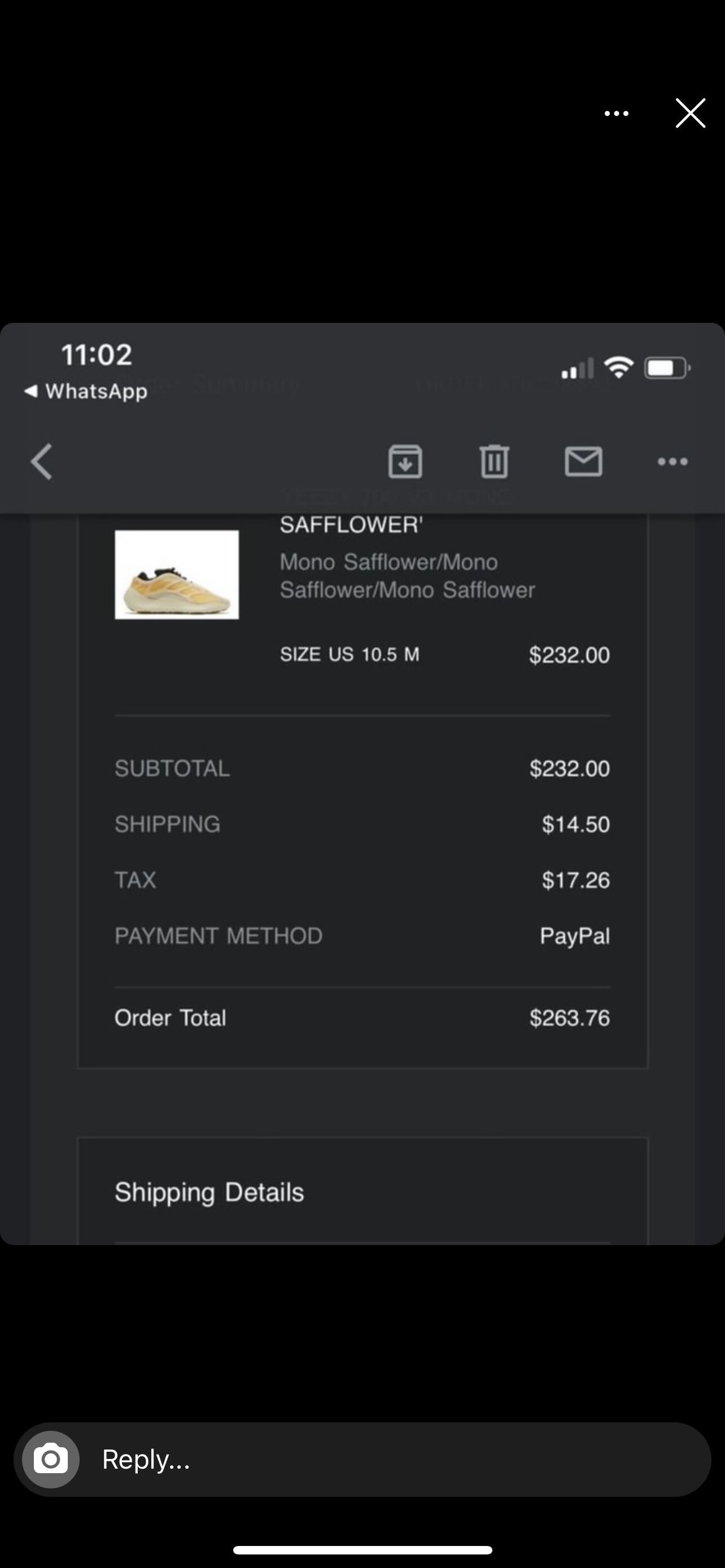The height and width of the screenshot is (1568, 725).
Task: Type in the Reply message field
Action: [390, 1459]
